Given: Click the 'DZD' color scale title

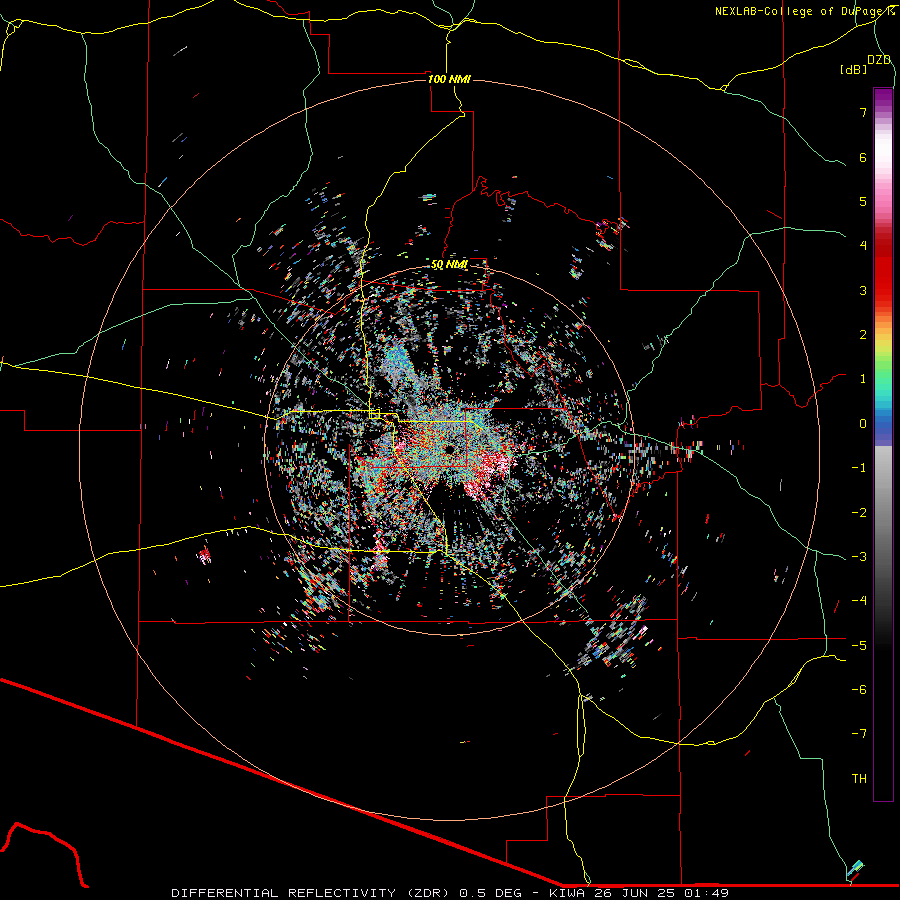Looking at the screenshot, I should (x=879, y=60).
